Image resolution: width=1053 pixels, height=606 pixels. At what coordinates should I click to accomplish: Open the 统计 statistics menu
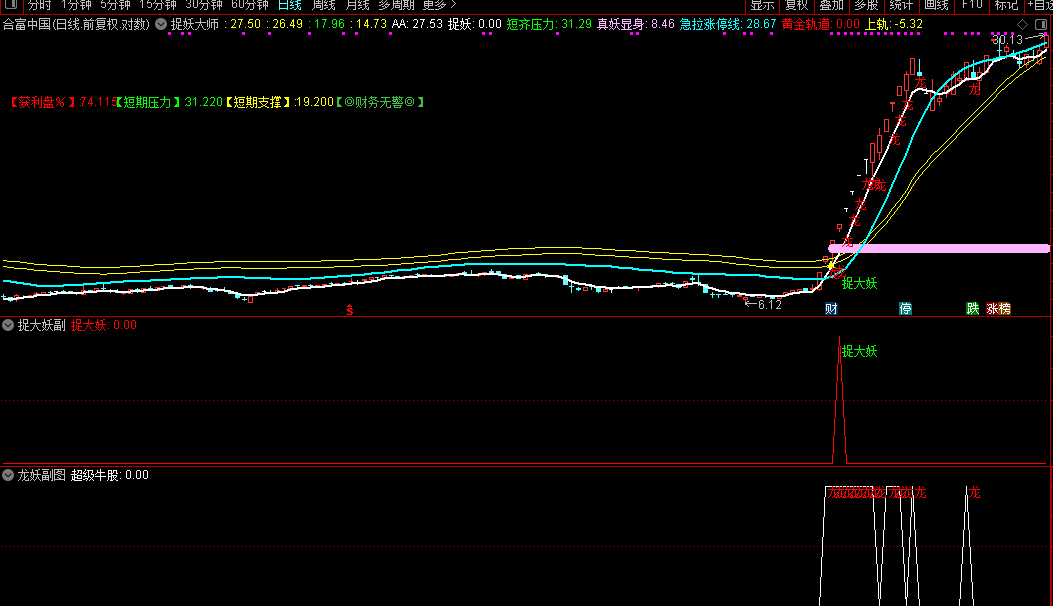tap(901, 5)
